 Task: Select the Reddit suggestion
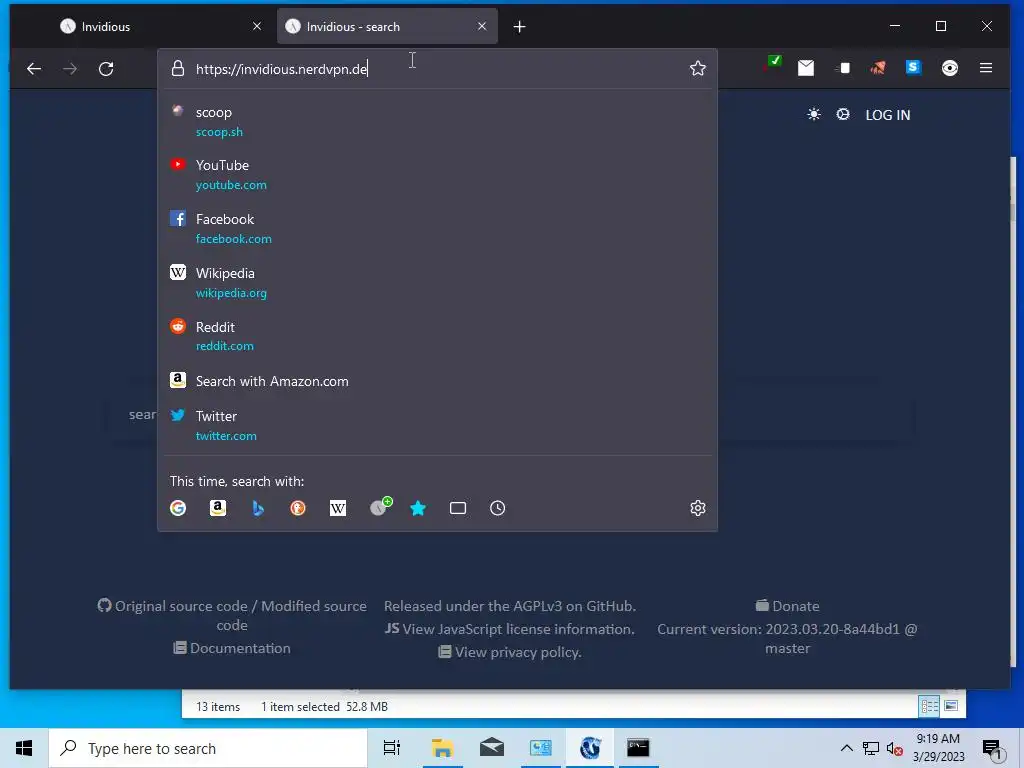tap(438, 336)
